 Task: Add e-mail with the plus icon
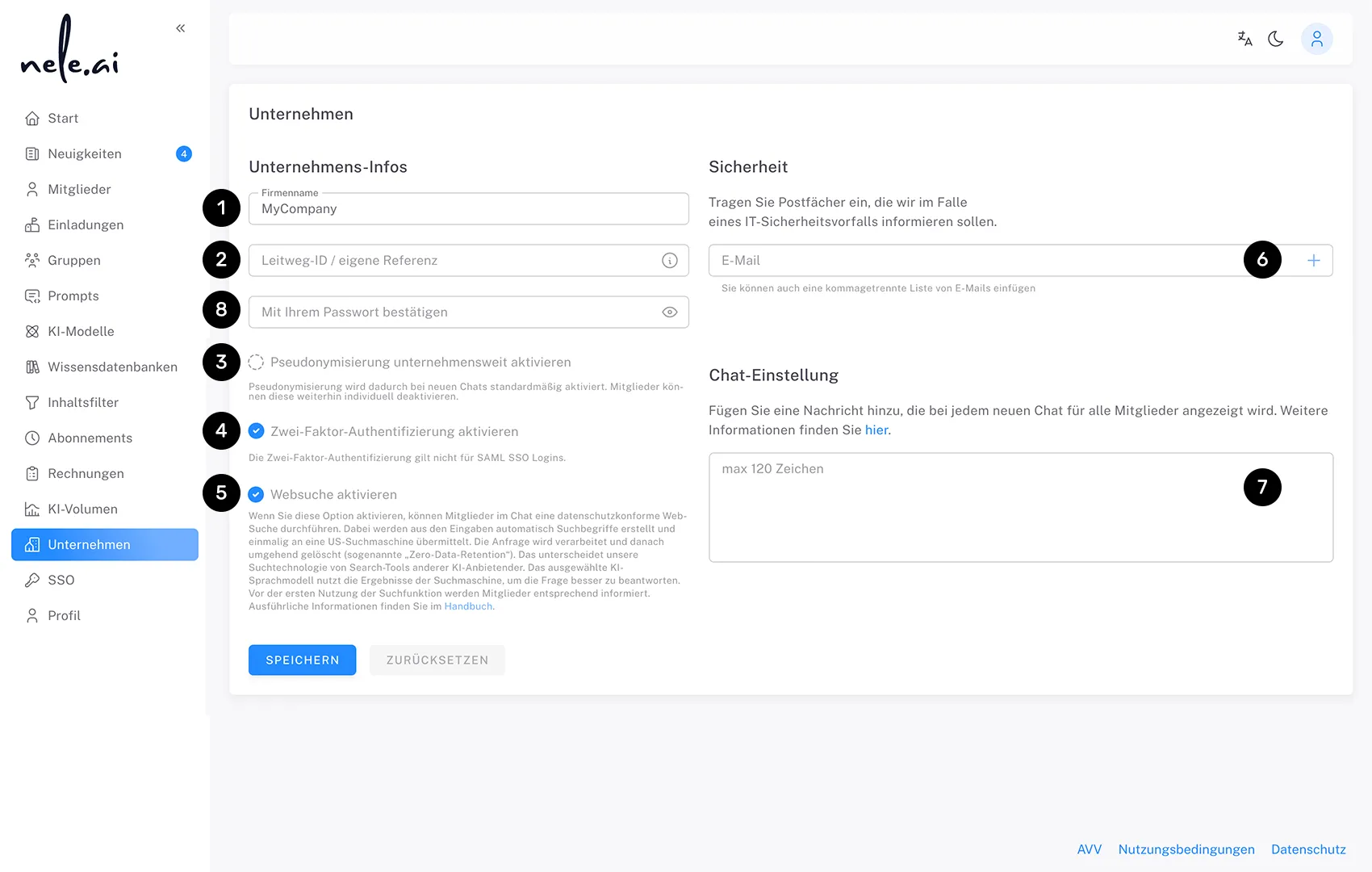pos(1314,260)
